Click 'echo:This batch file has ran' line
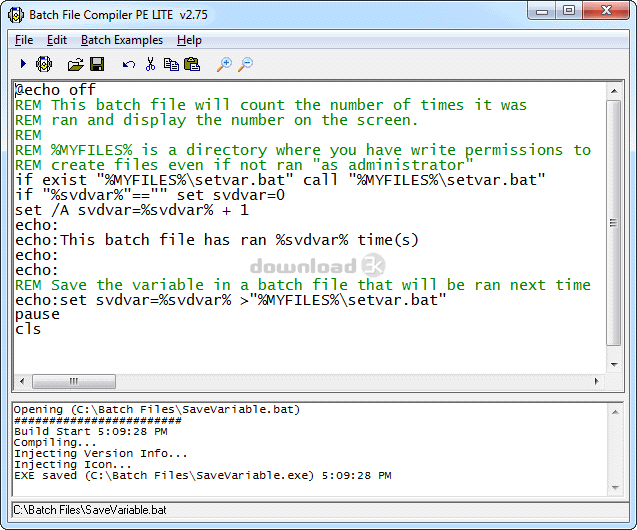637x530 pixels. pyautogui.click(x=217, y=240)
